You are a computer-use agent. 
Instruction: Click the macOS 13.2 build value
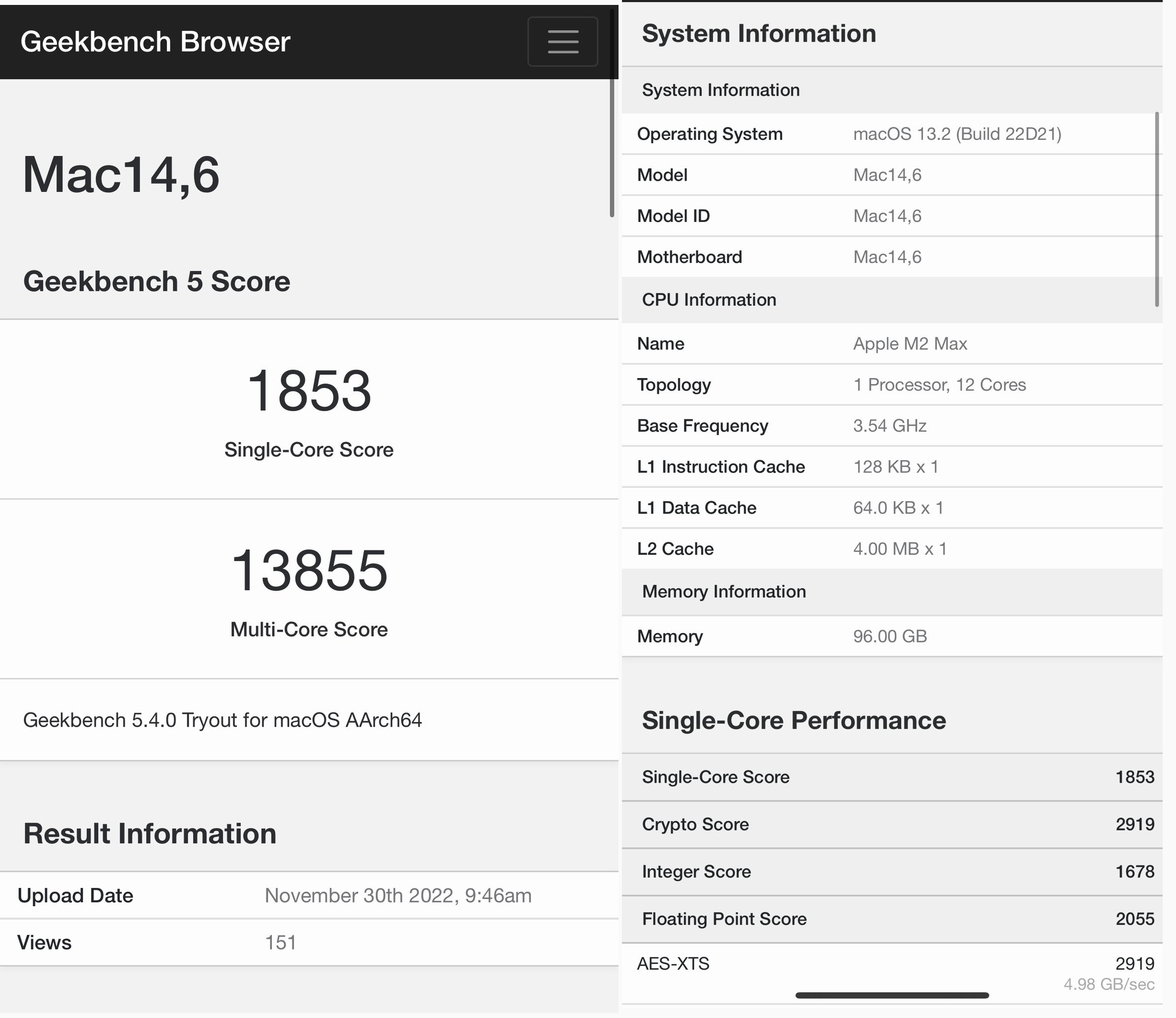(x=957, y=134)
